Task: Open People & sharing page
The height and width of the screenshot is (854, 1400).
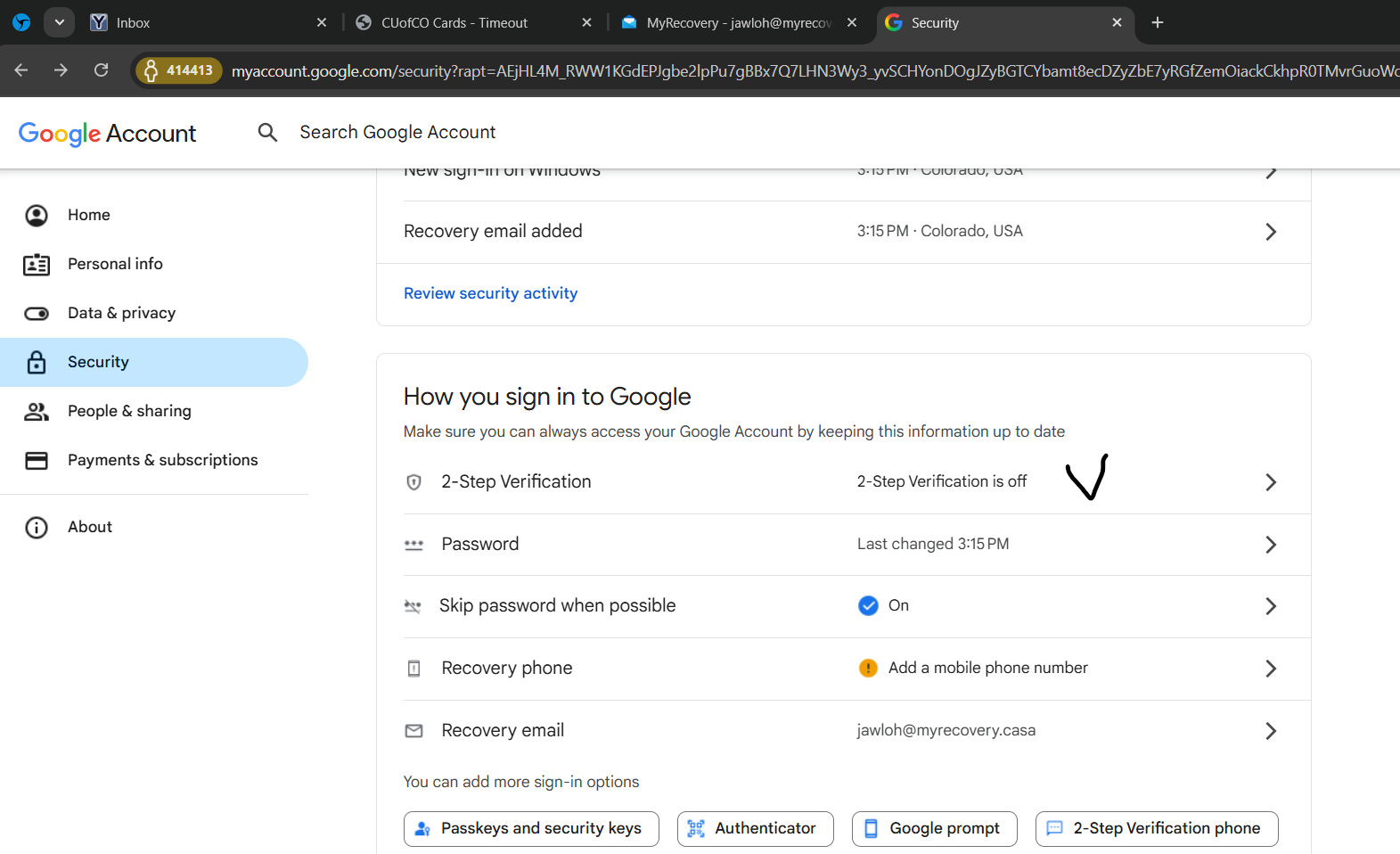Action: coord(129,411)
